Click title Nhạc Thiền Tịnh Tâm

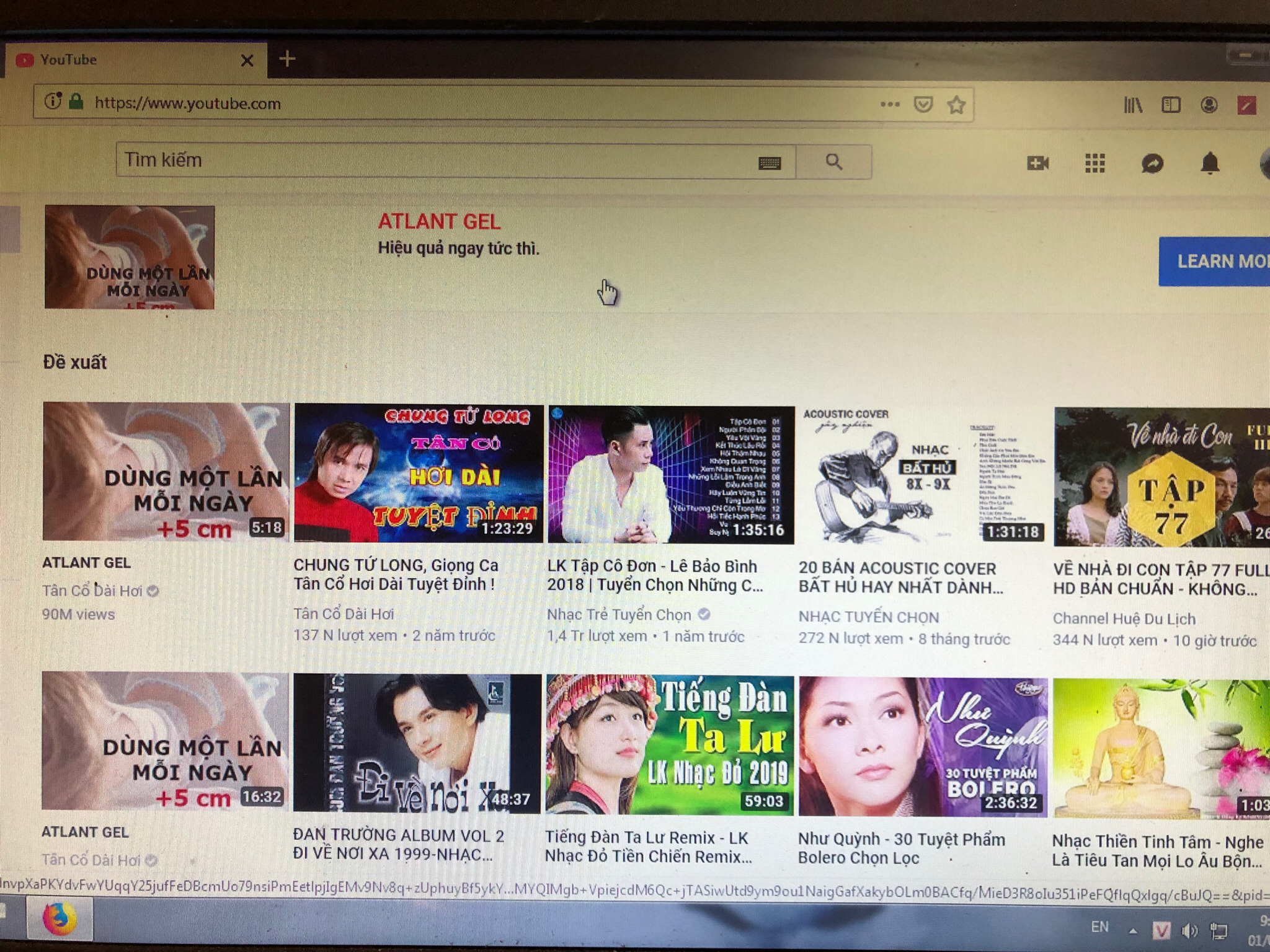tap(1157, 851)
